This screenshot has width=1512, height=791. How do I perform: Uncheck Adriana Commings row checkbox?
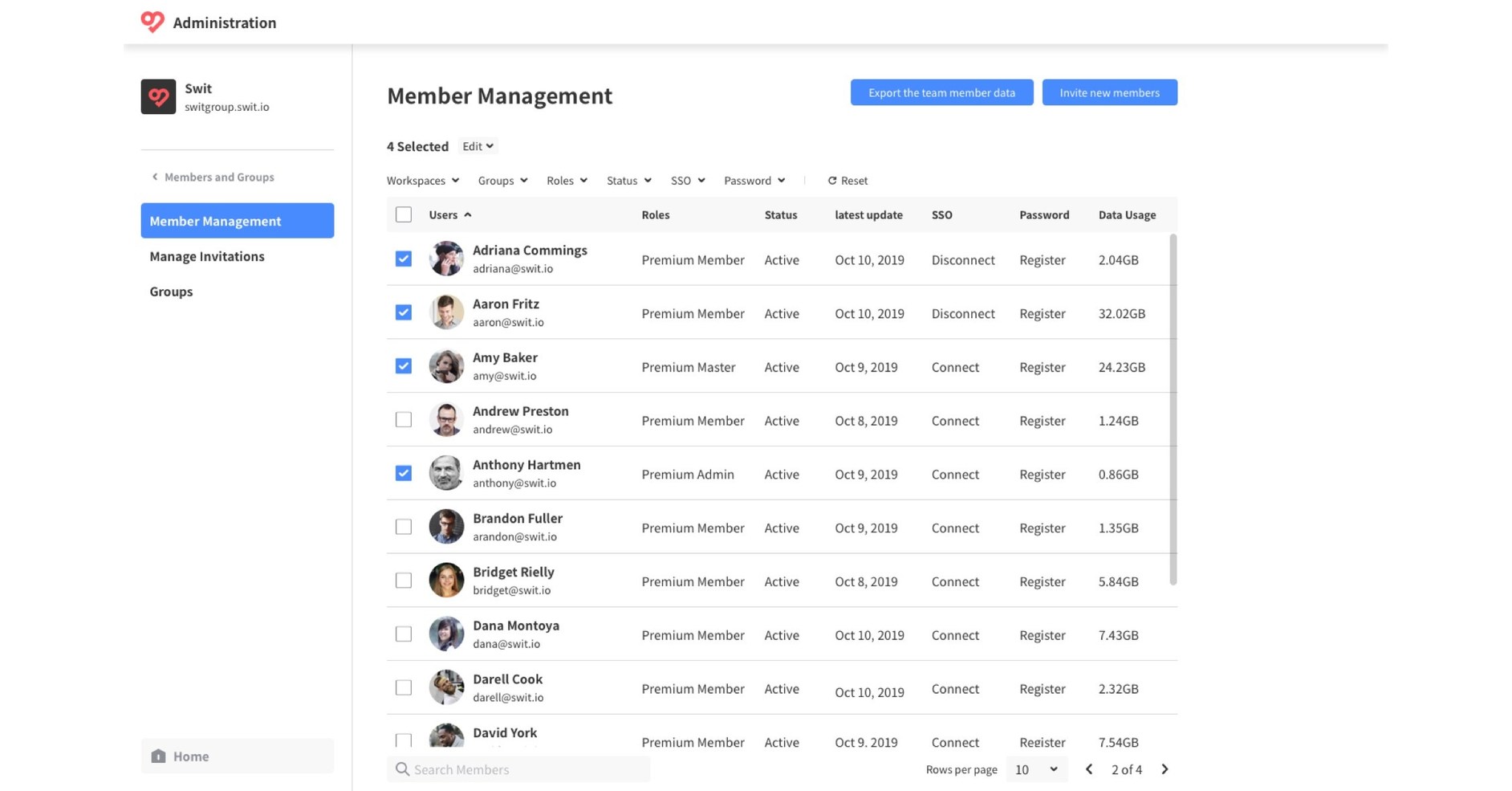click(x=403, y=259)
